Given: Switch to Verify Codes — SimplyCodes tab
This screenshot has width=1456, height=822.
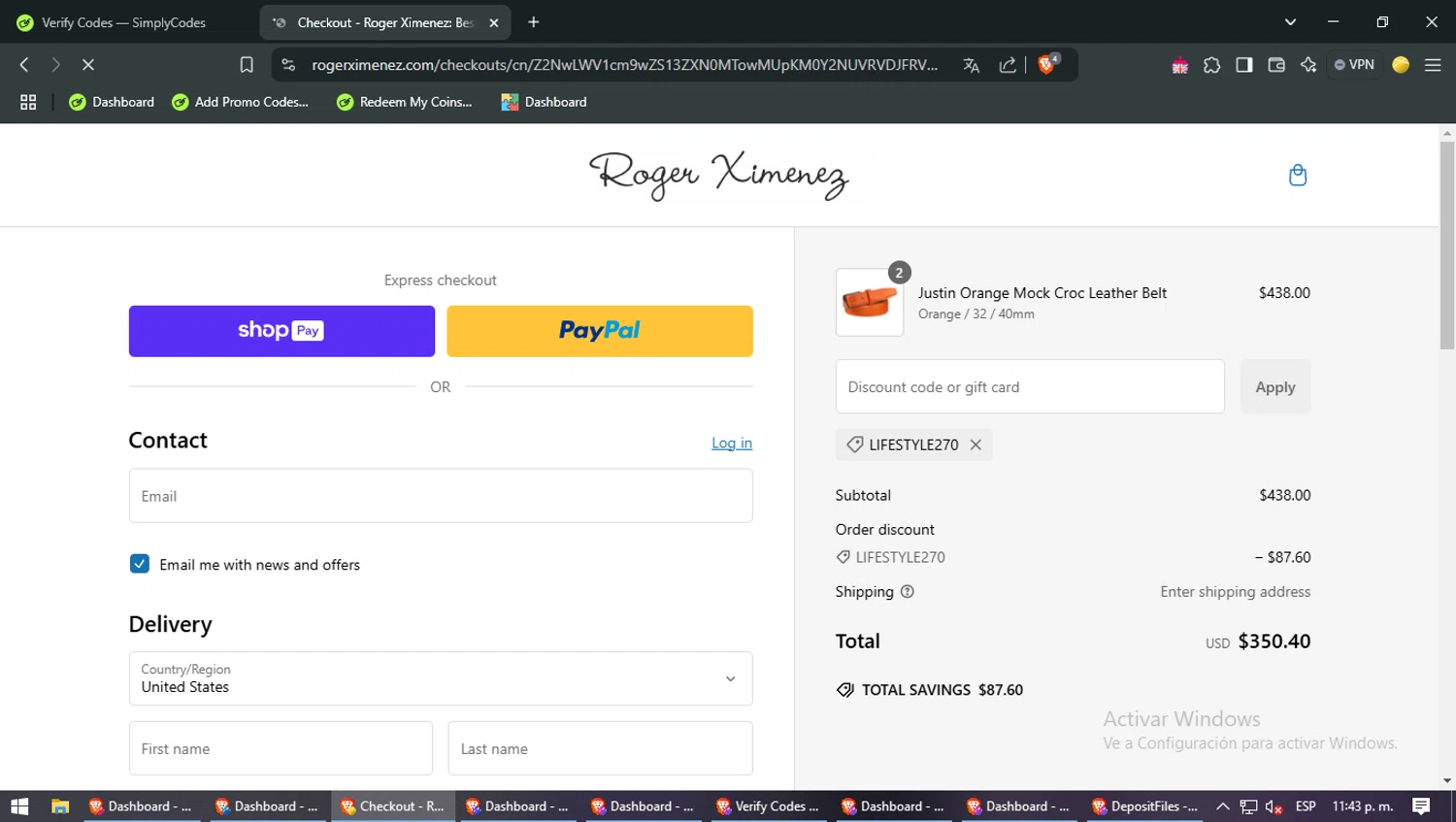Looking at the screenshot, I should pos(123,22).
